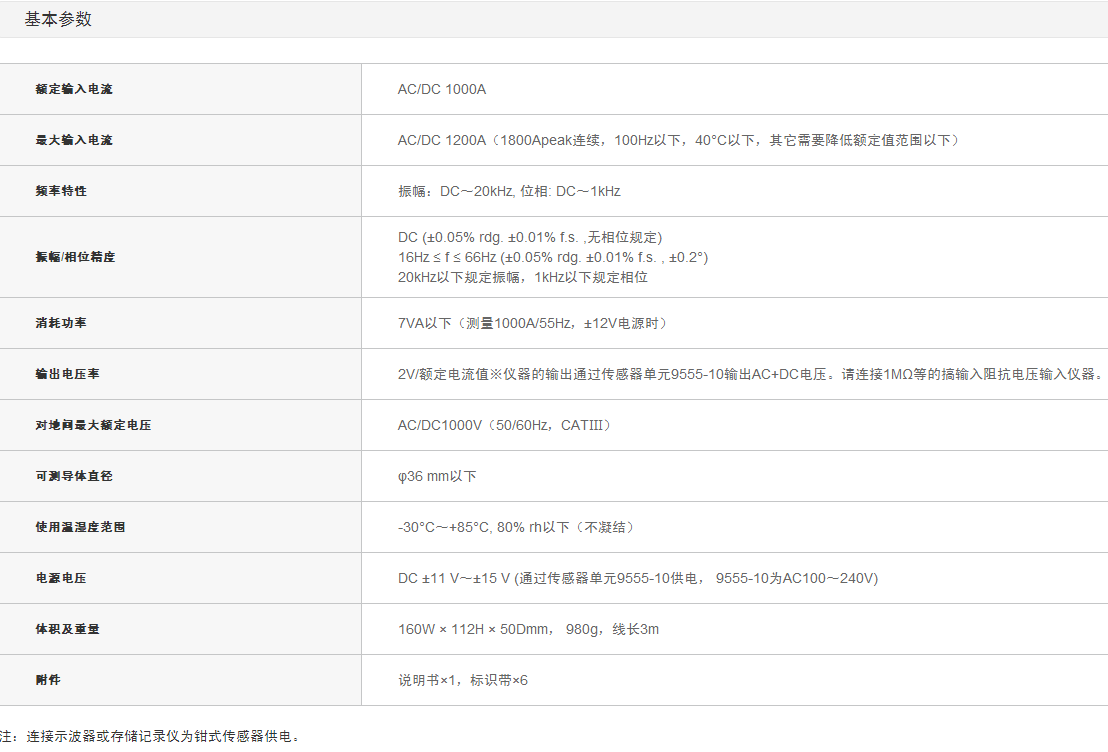Click the 对地间最大额定电压 row label
Screen dimensions: 1108x752
[x=93, y=425]
